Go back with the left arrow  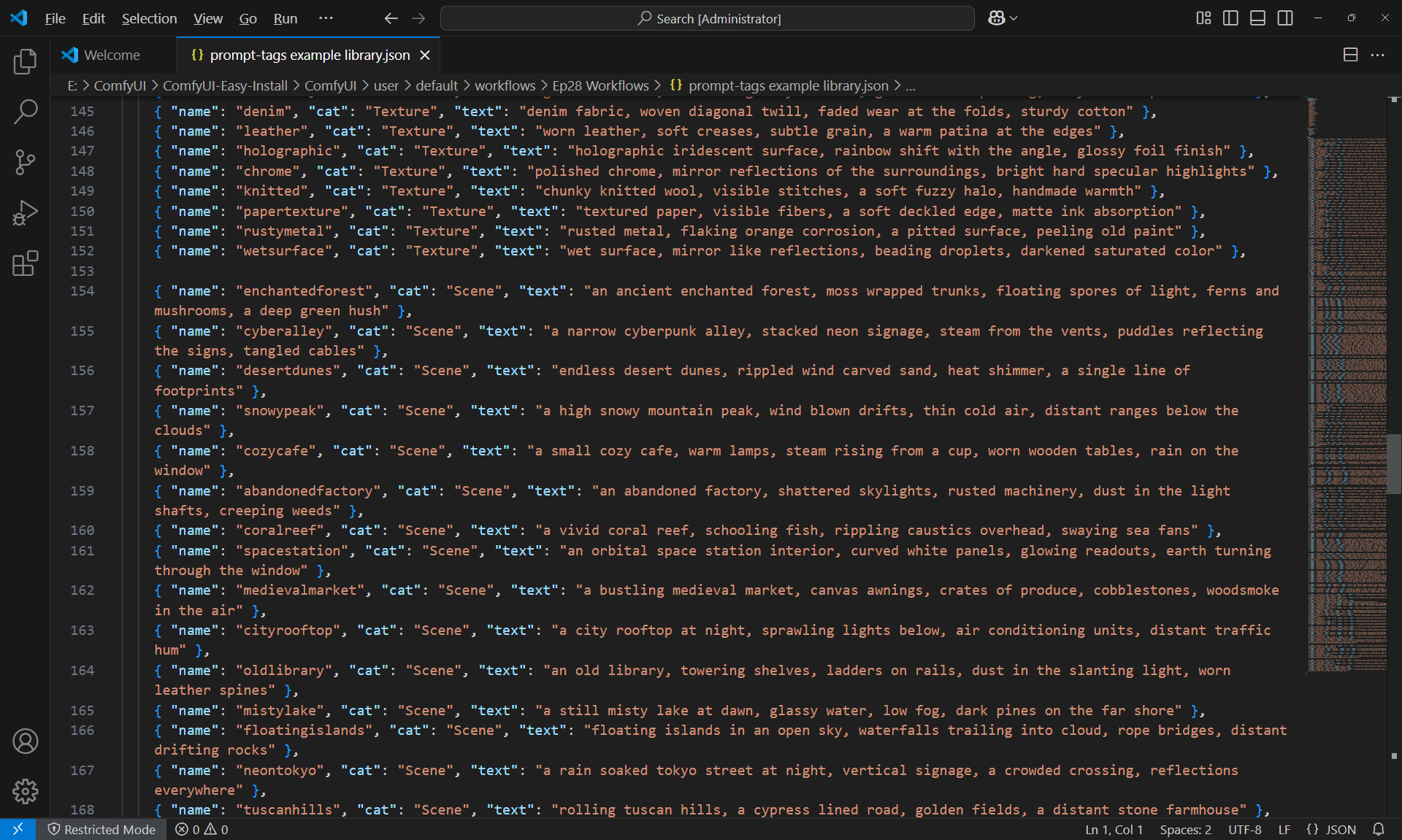point(391,18)
